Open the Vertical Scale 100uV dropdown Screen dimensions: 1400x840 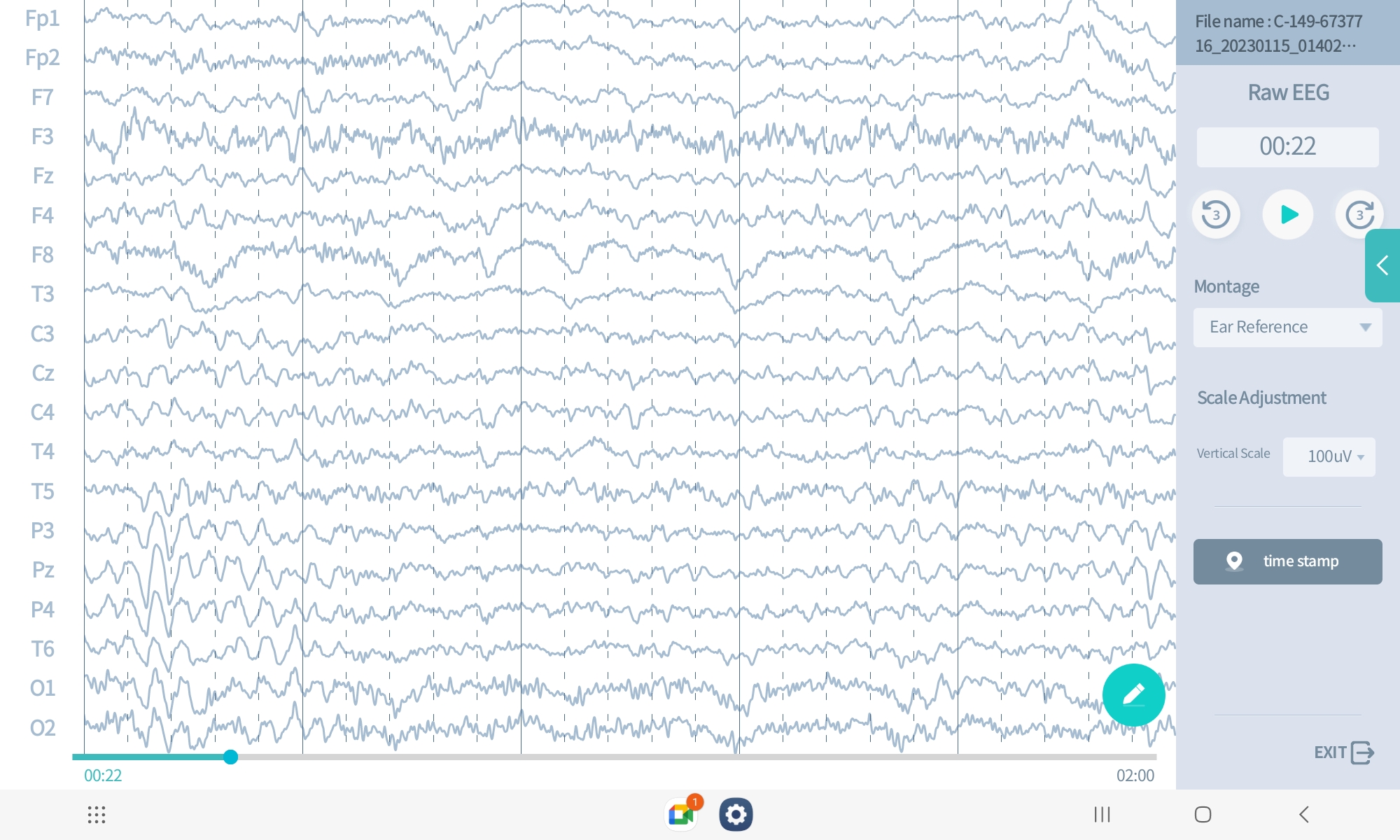1329,456
